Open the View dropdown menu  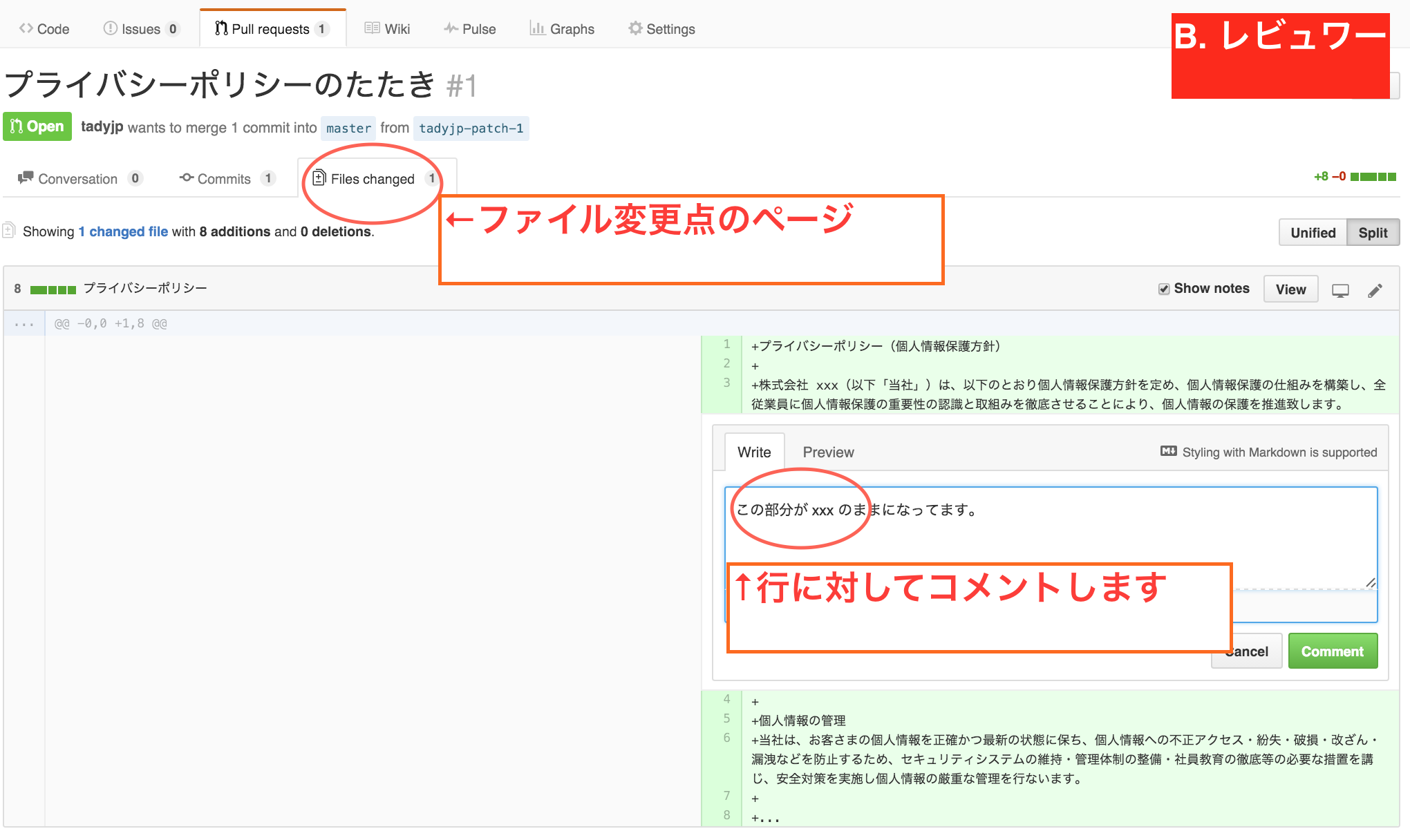click(x=1292, y=289)
